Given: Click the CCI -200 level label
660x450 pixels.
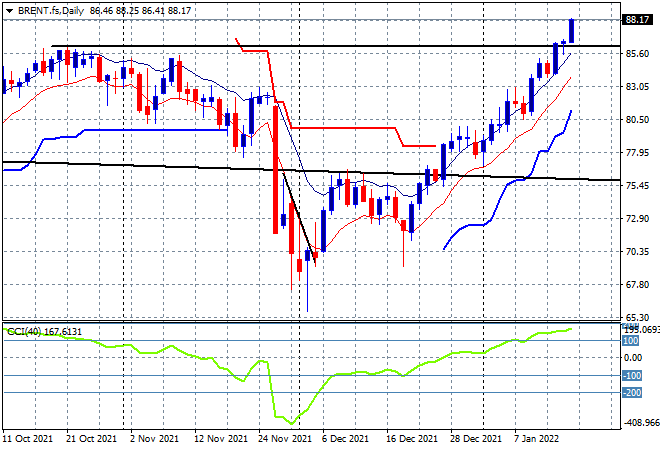Looking at the screenshot, I should click(x=632, y=393).
